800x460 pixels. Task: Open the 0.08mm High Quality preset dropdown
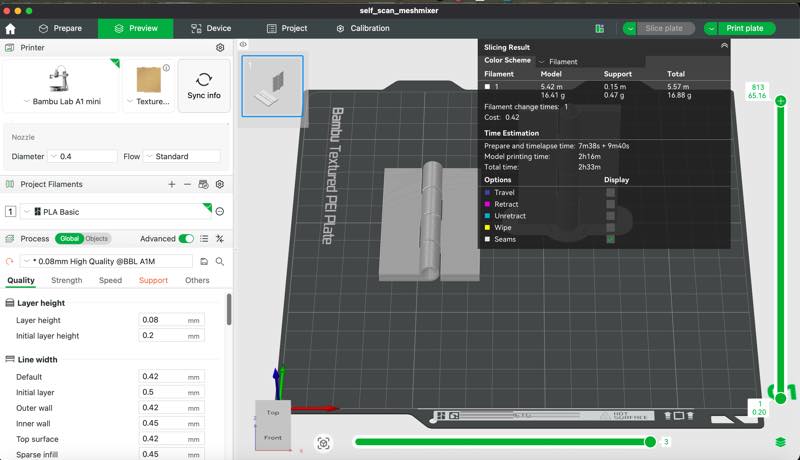[x=106, y=261]
